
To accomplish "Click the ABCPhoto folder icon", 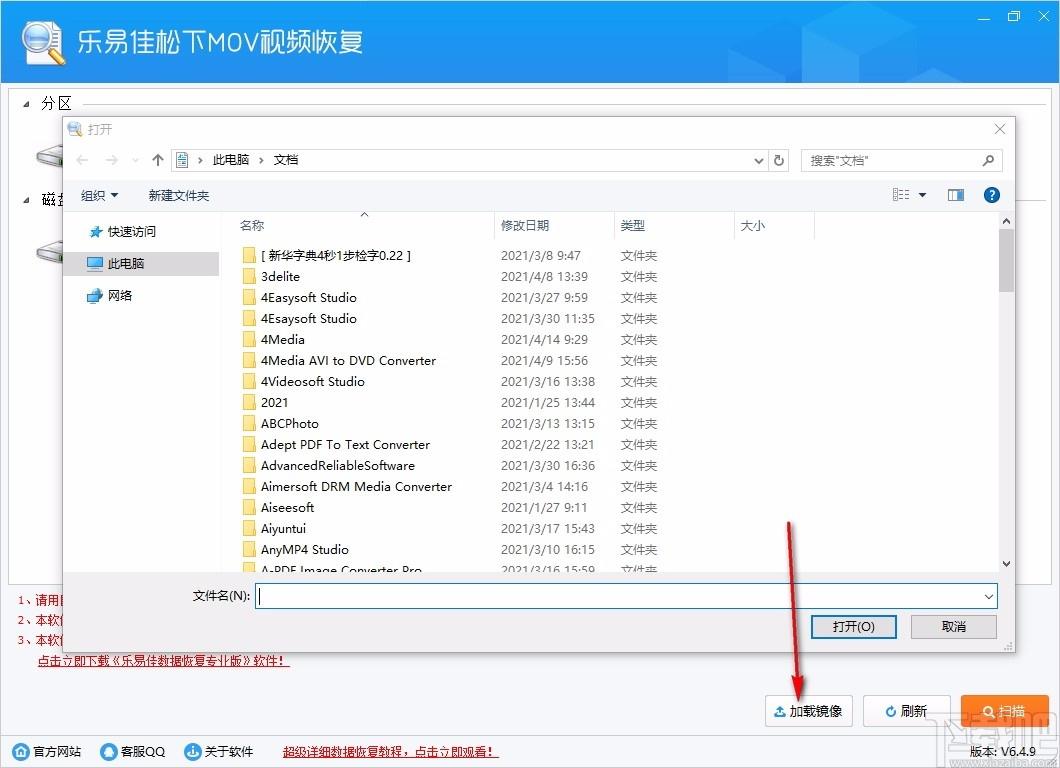I will tap(249, 423).
